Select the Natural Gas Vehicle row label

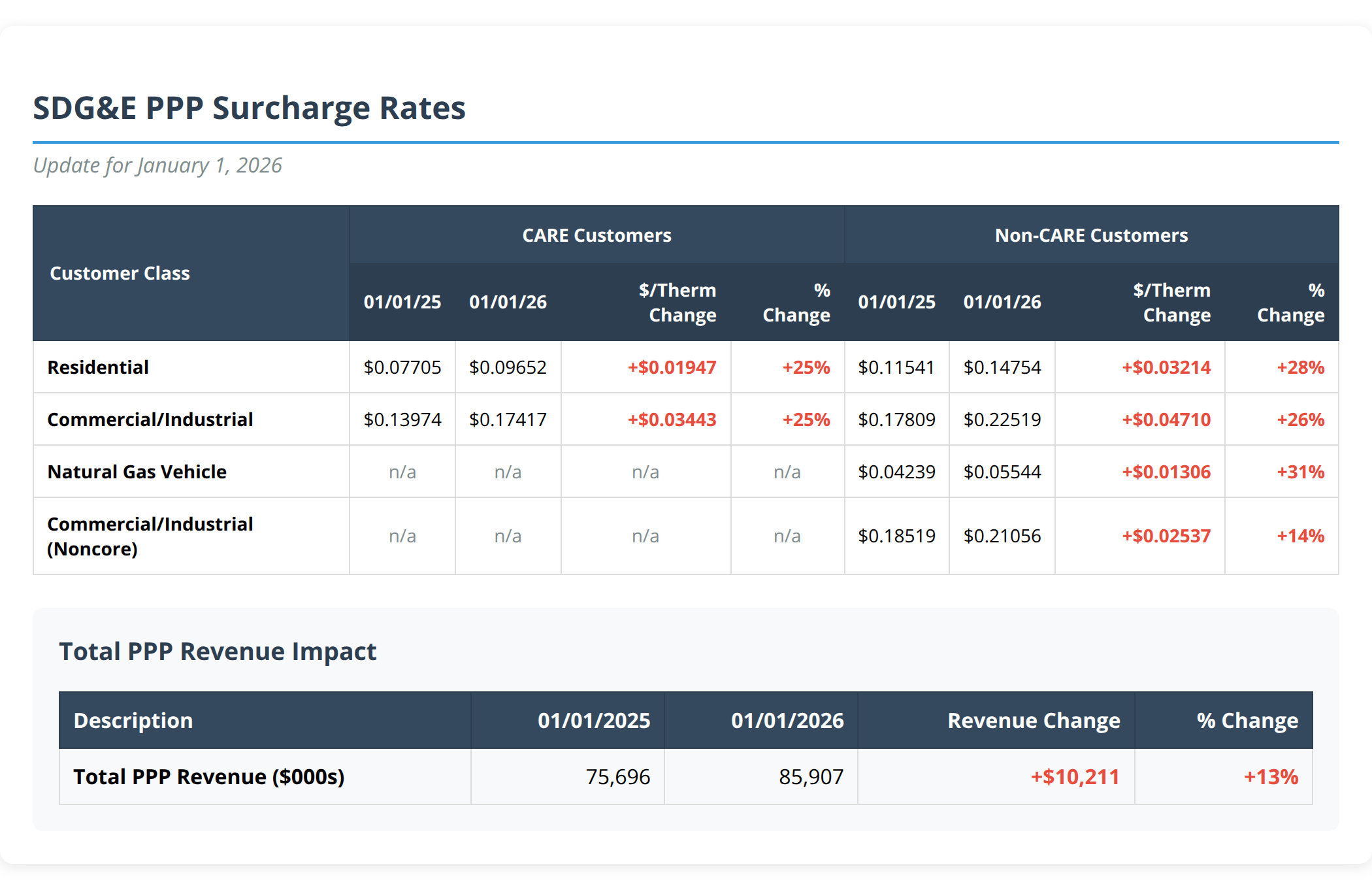tap(137, 472)
